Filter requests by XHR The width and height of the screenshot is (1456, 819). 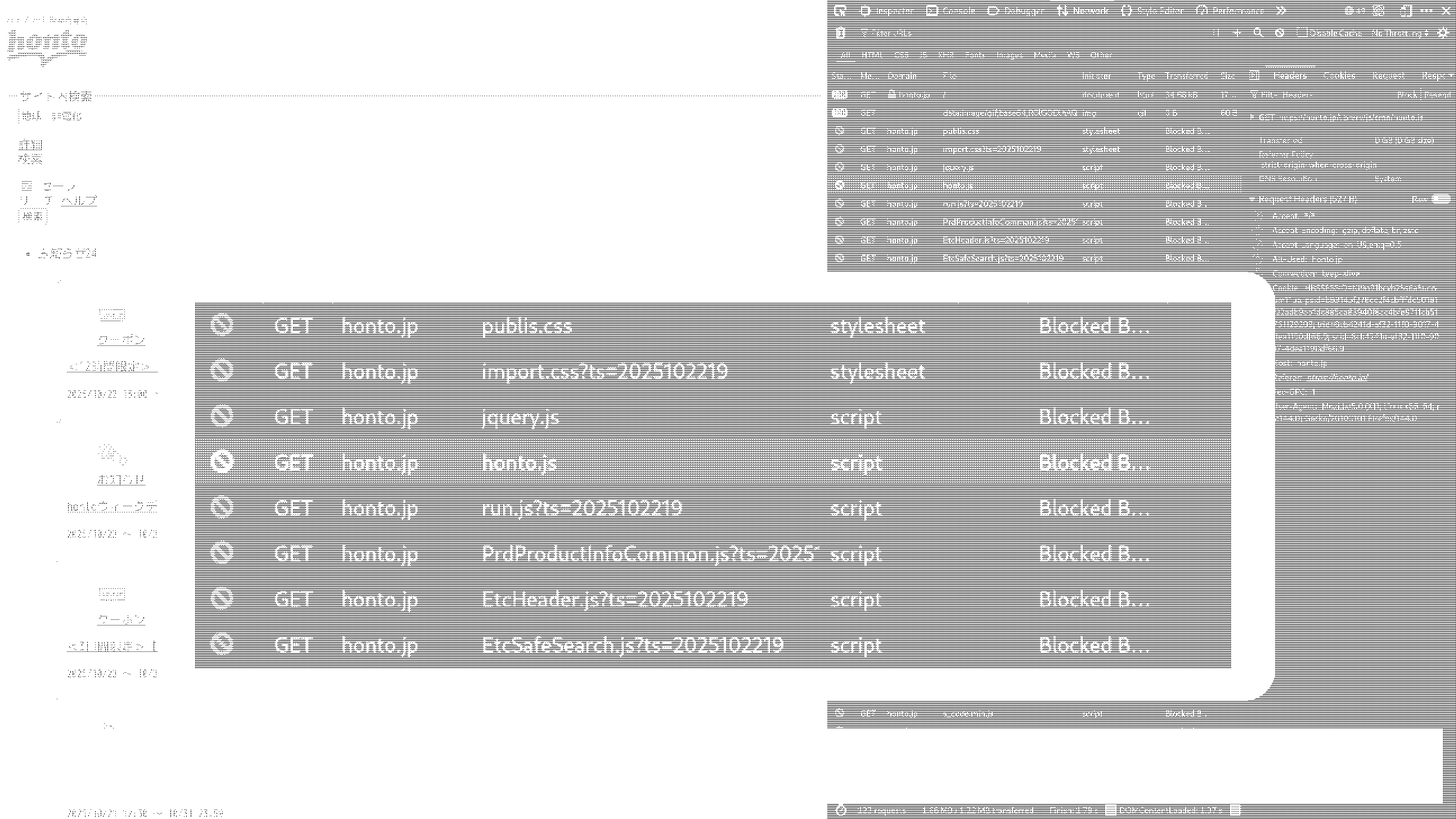946,55
